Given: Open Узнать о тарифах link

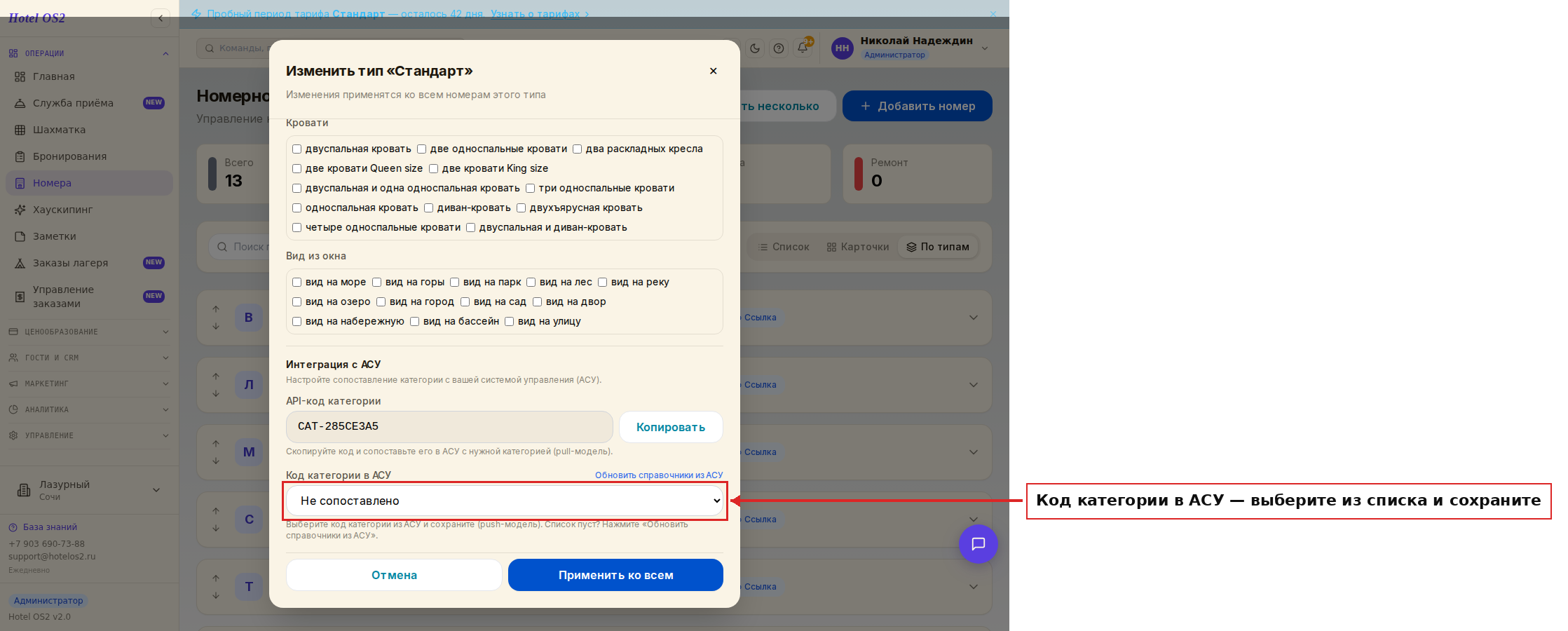Looking at the screenshot, I should click(536, 14).
